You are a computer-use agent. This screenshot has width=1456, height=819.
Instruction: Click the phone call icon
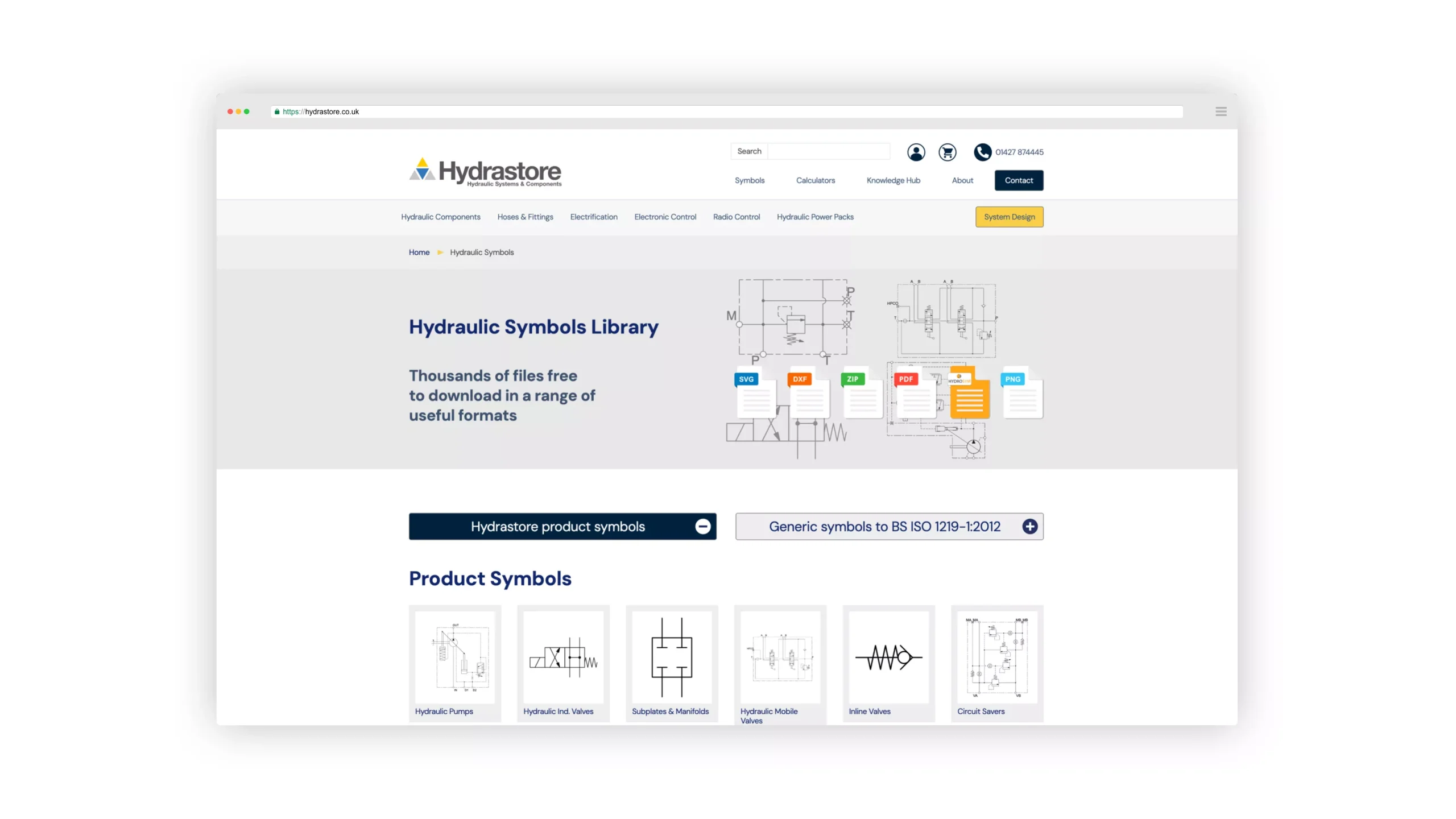point(982,152)
